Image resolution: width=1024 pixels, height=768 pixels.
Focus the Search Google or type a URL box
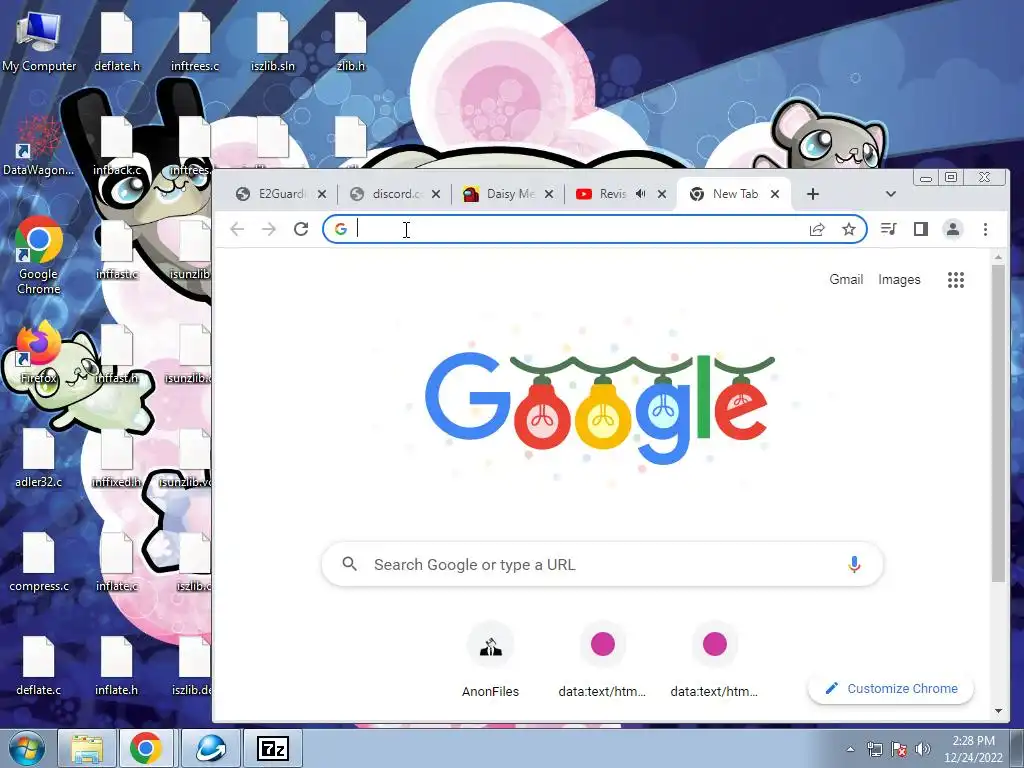click(602, 564)
